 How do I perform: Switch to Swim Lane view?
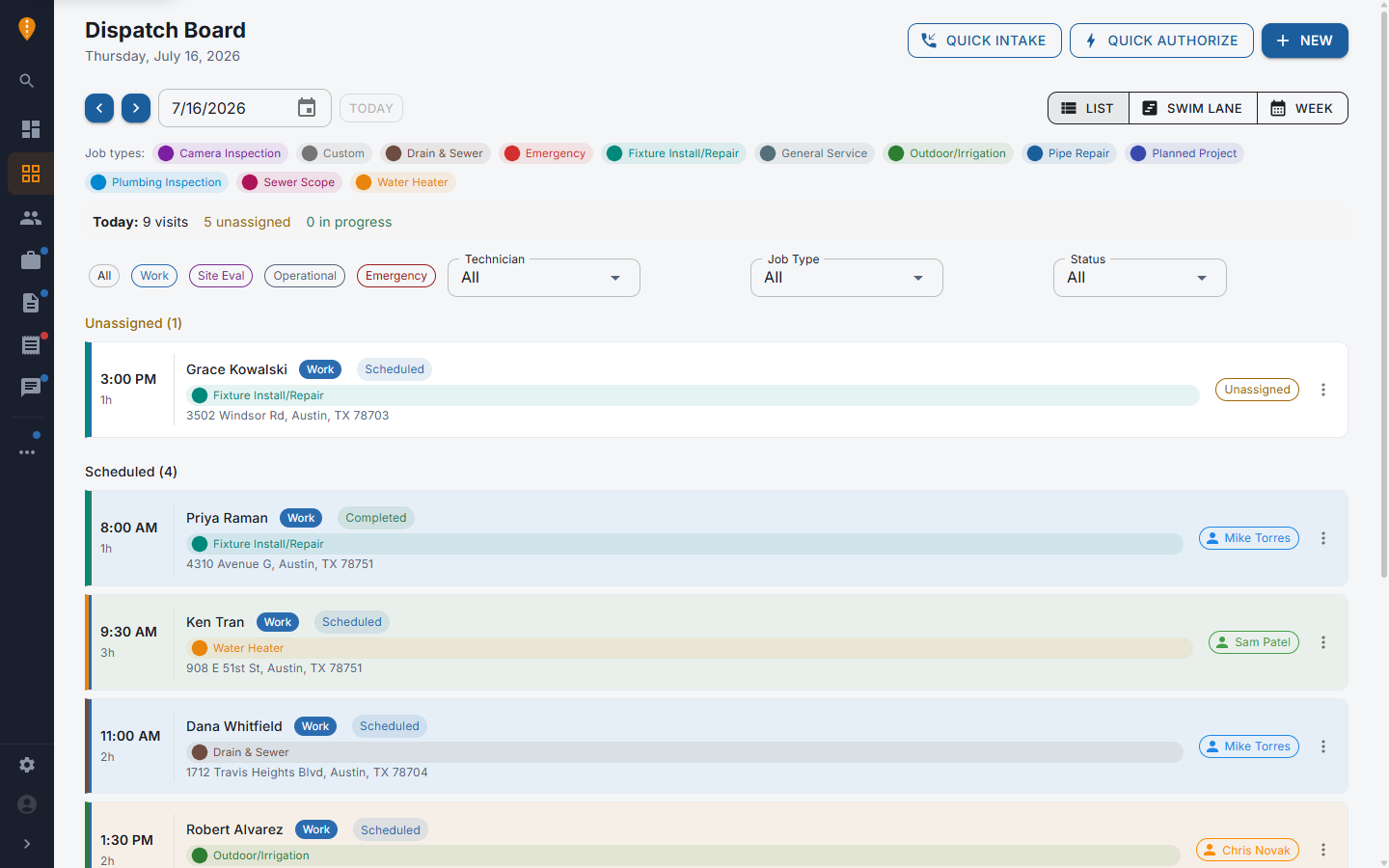tap(1192, 108)
